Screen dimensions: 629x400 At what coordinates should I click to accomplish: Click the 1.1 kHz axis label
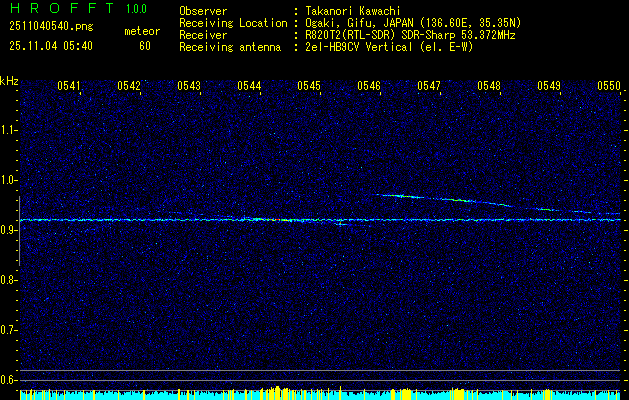9,130
